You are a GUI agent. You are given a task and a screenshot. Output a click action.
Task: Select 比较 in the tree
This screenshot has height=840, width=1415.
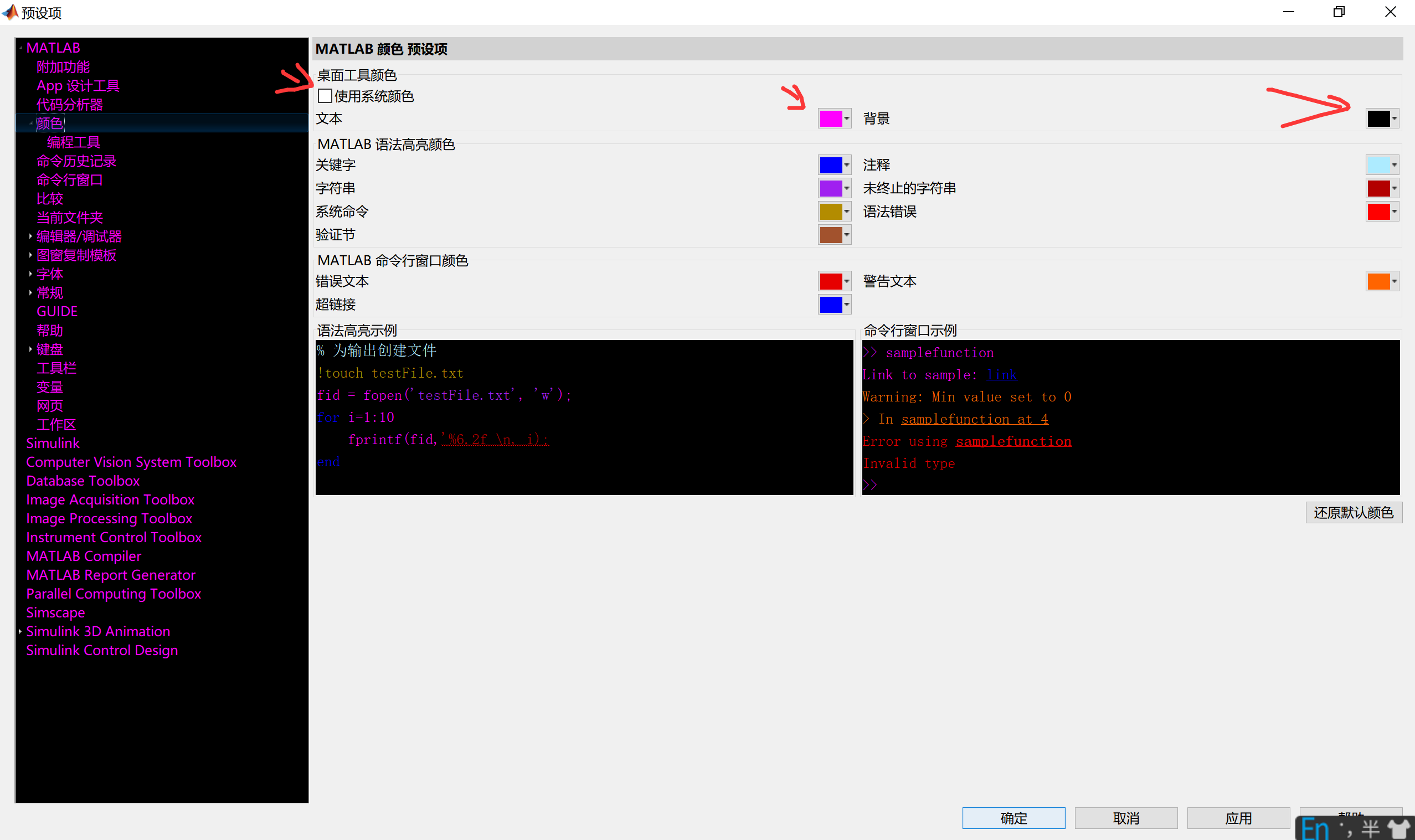(x=50, y=199)
